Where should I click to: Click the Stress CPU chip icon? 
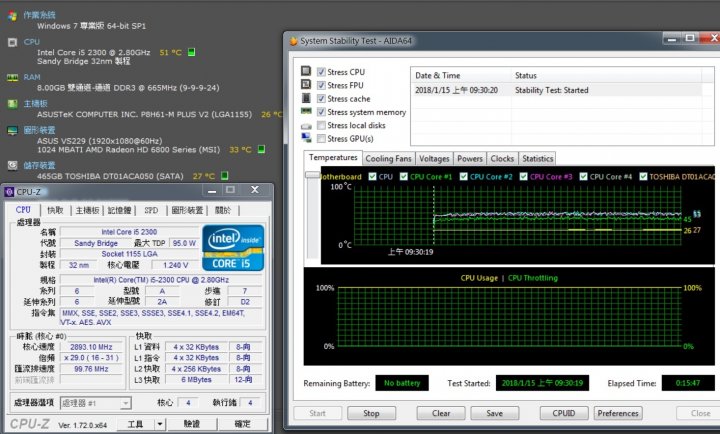(306, 71)
